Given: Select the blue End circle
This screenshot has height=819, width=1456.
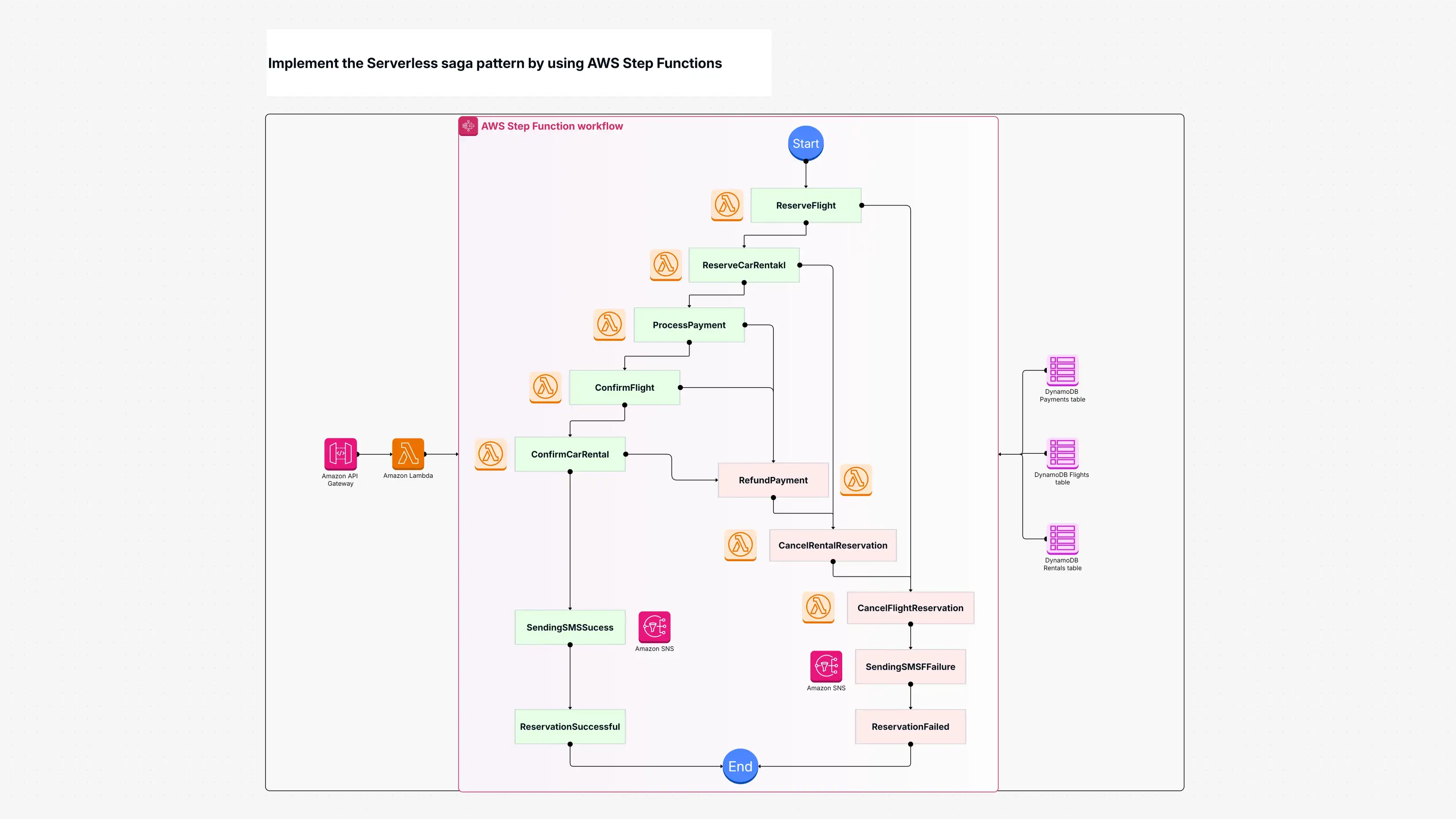Looking at the screenshot, I should [x=740, y=766].
